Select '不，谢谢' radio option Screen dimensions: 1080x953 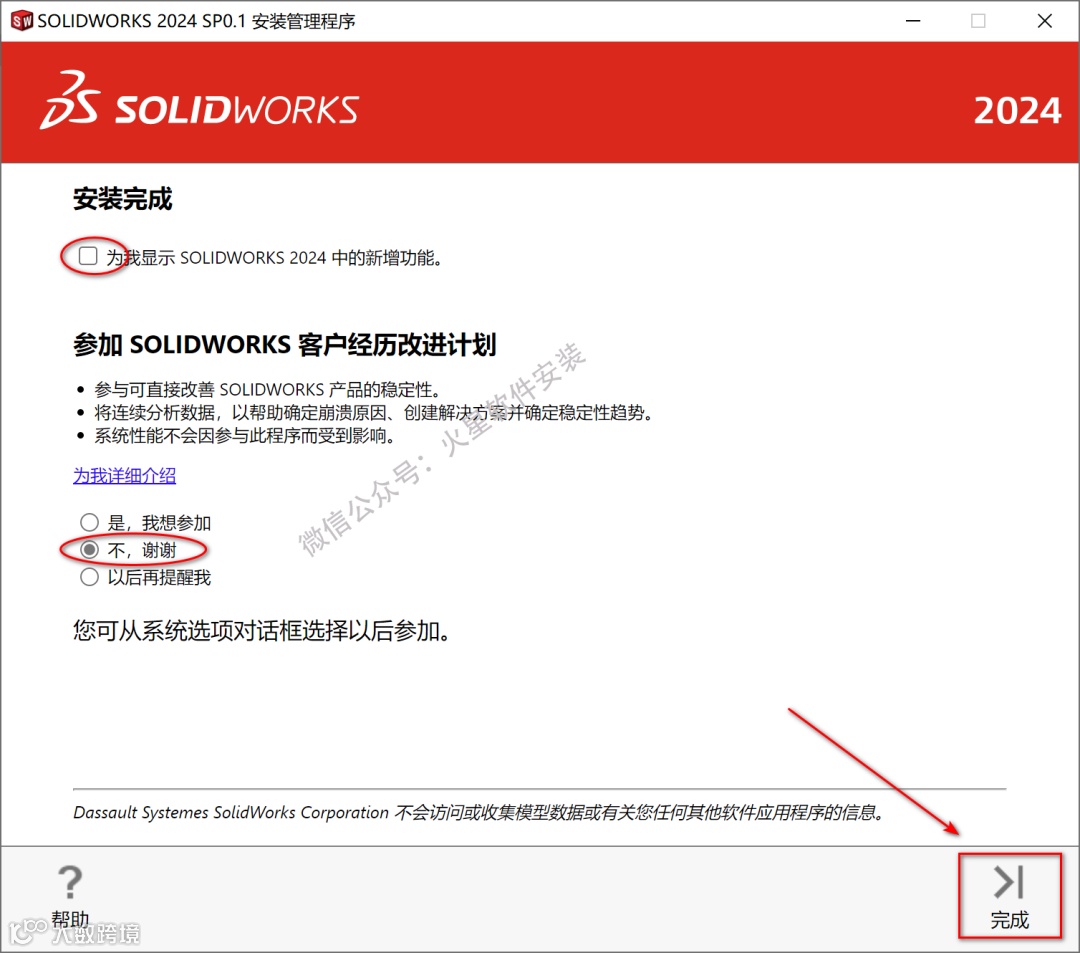click(x=90, y=549)
